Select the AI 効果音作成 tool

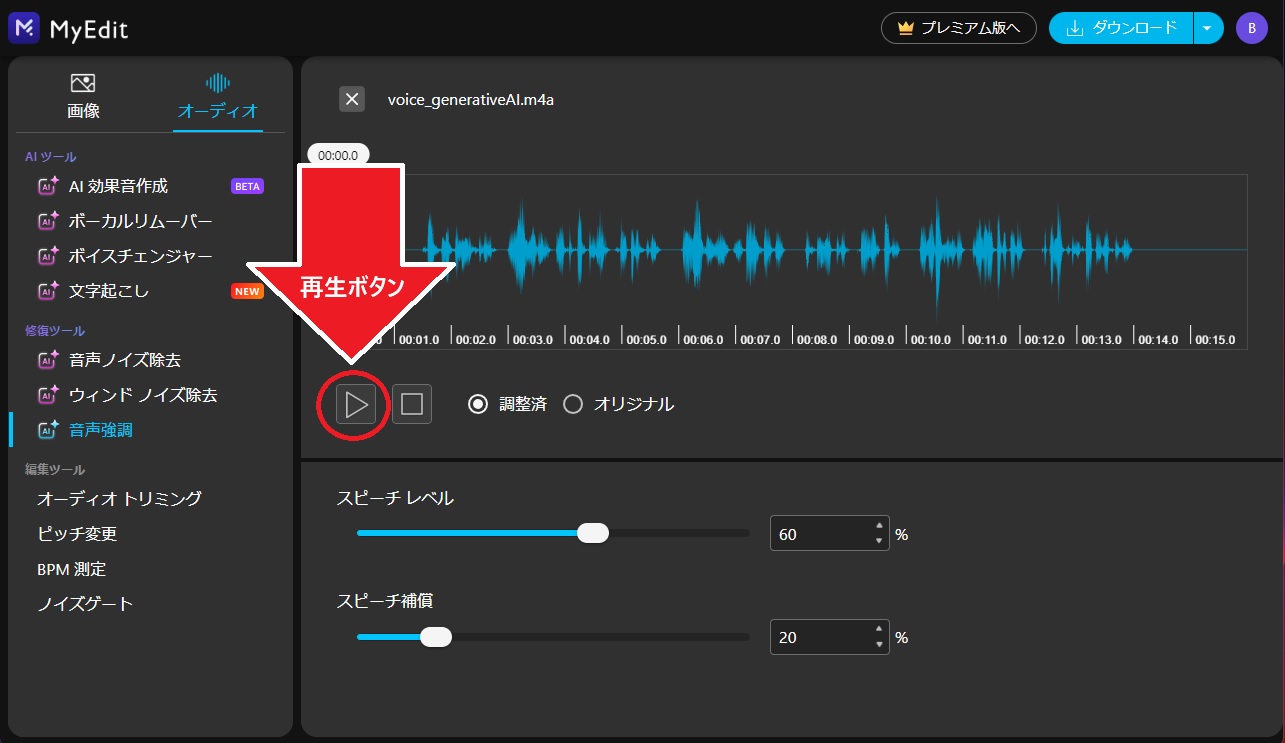point(120,185)
